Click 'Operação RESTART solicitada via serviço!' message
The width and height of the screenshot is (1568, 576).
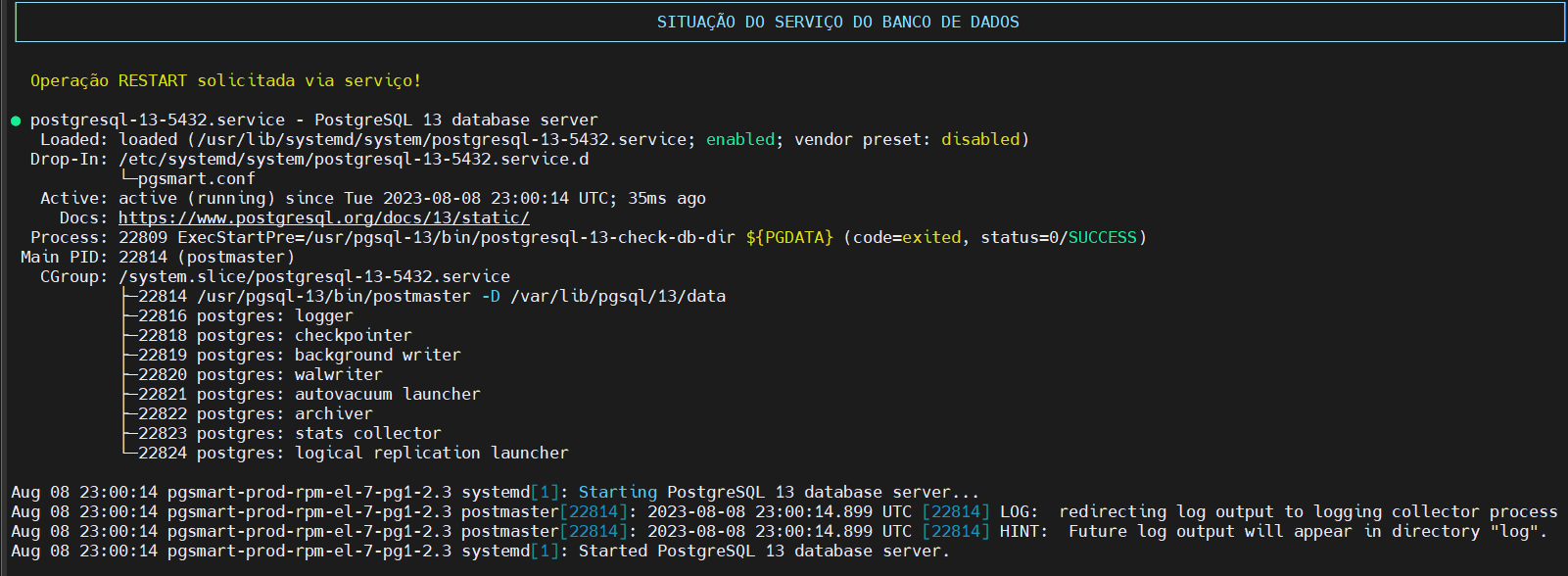(x=226, y=80)
